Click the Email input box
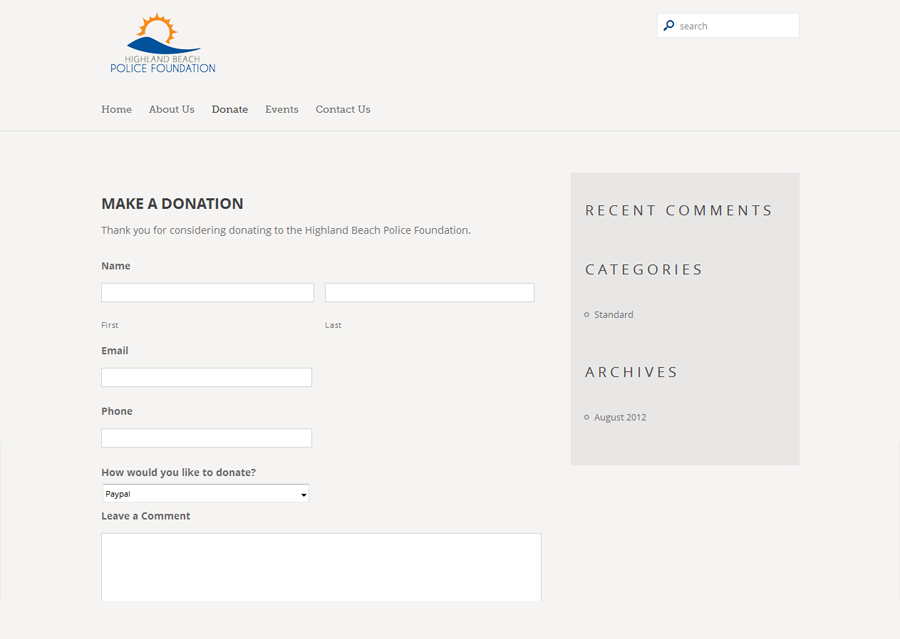Viewport: 900px width, 639px height. pyautogui.click(x=206, y=377)
